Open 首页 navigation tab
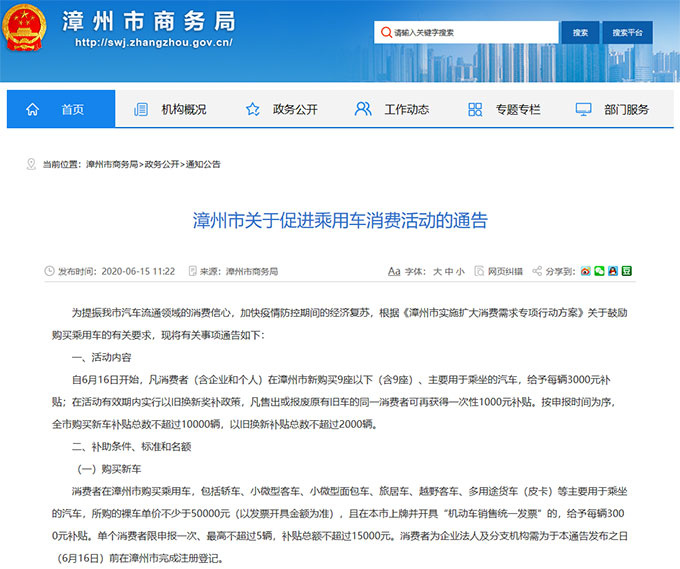Viewport: 680px width, 569px height. point(61,109)
